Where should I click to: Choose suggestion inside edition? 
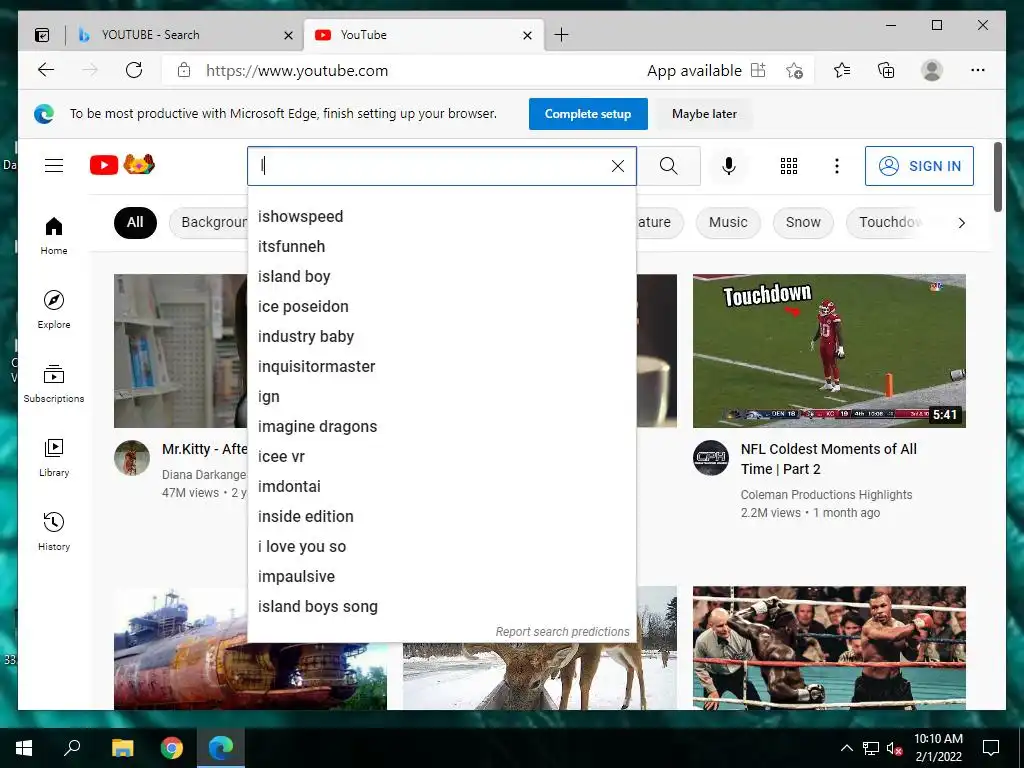click(441, 517)
